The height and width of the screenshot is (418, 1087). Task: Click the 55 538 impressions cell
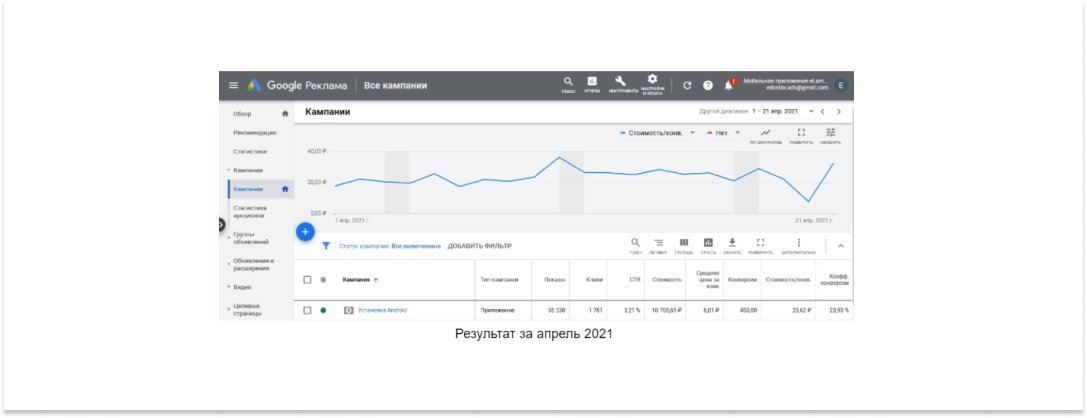point(557,311)
